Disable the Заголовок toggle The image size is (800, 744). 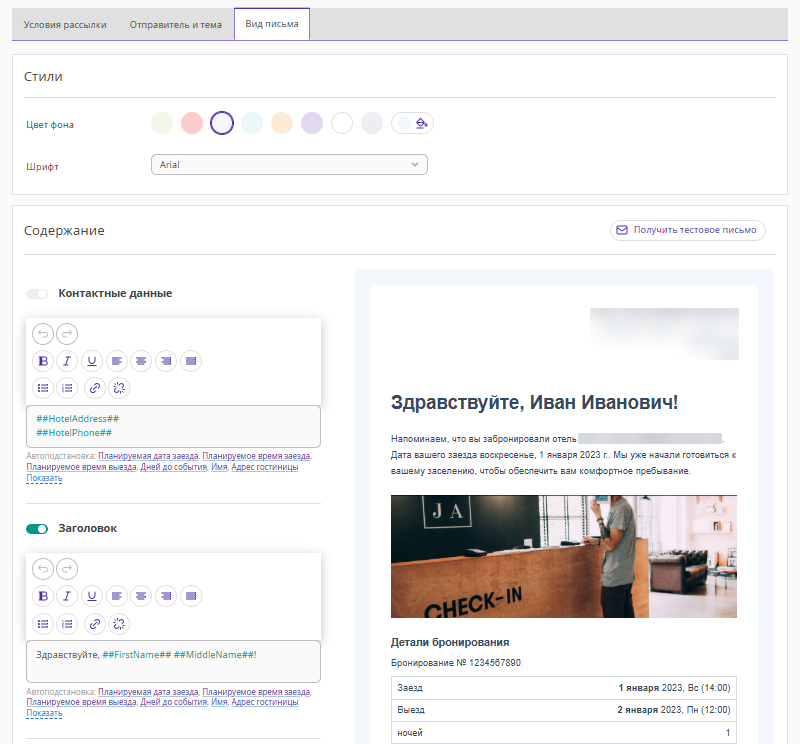(37, 529)
